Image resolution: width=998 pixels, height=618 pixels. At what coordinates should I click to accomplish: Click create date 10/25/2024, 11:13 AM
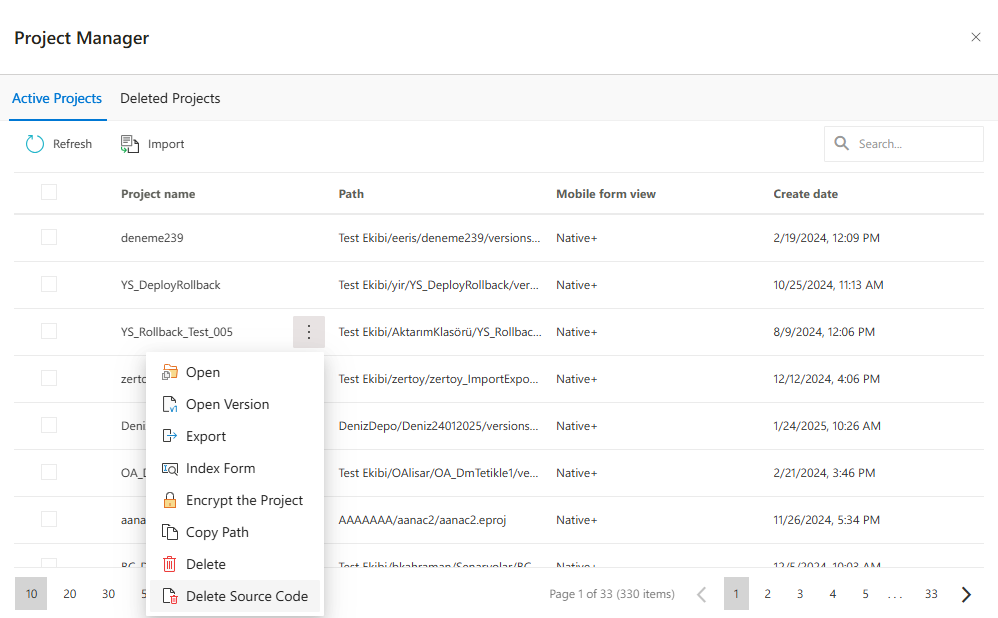point(829,285)
